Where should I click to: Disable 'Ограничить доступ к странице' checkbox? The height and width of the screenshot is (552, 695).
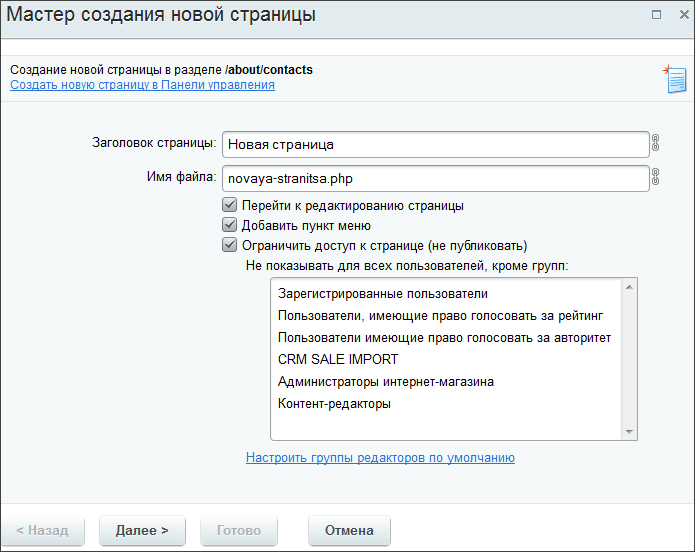point(230,245)
